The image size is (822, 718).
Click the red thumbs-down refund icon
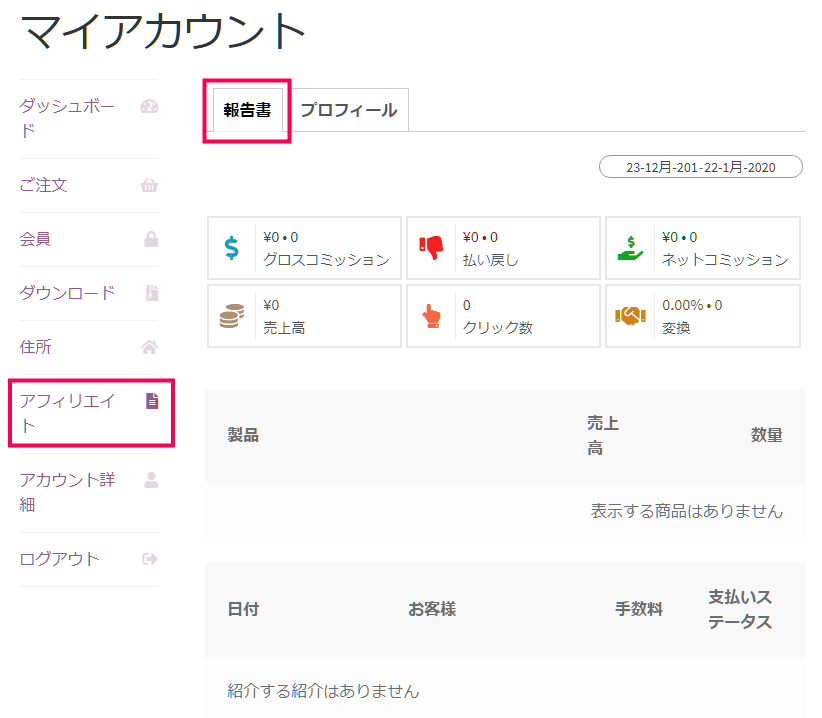click(431, 247)
